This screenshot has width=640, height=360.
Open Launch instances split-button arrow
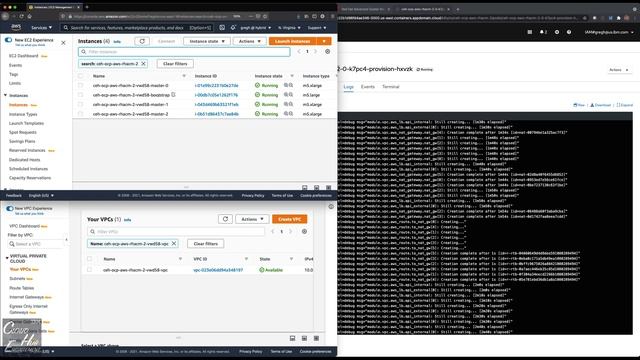324,41
